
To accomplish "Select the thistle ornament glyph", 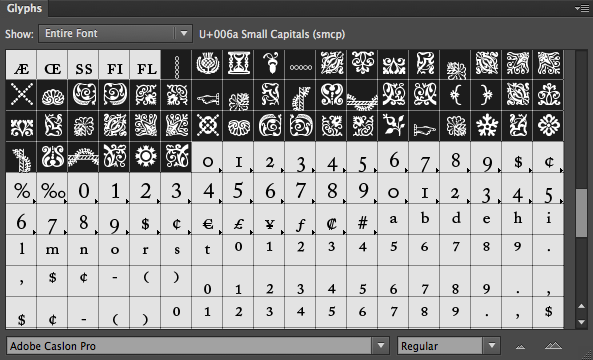I will [207, 65].
